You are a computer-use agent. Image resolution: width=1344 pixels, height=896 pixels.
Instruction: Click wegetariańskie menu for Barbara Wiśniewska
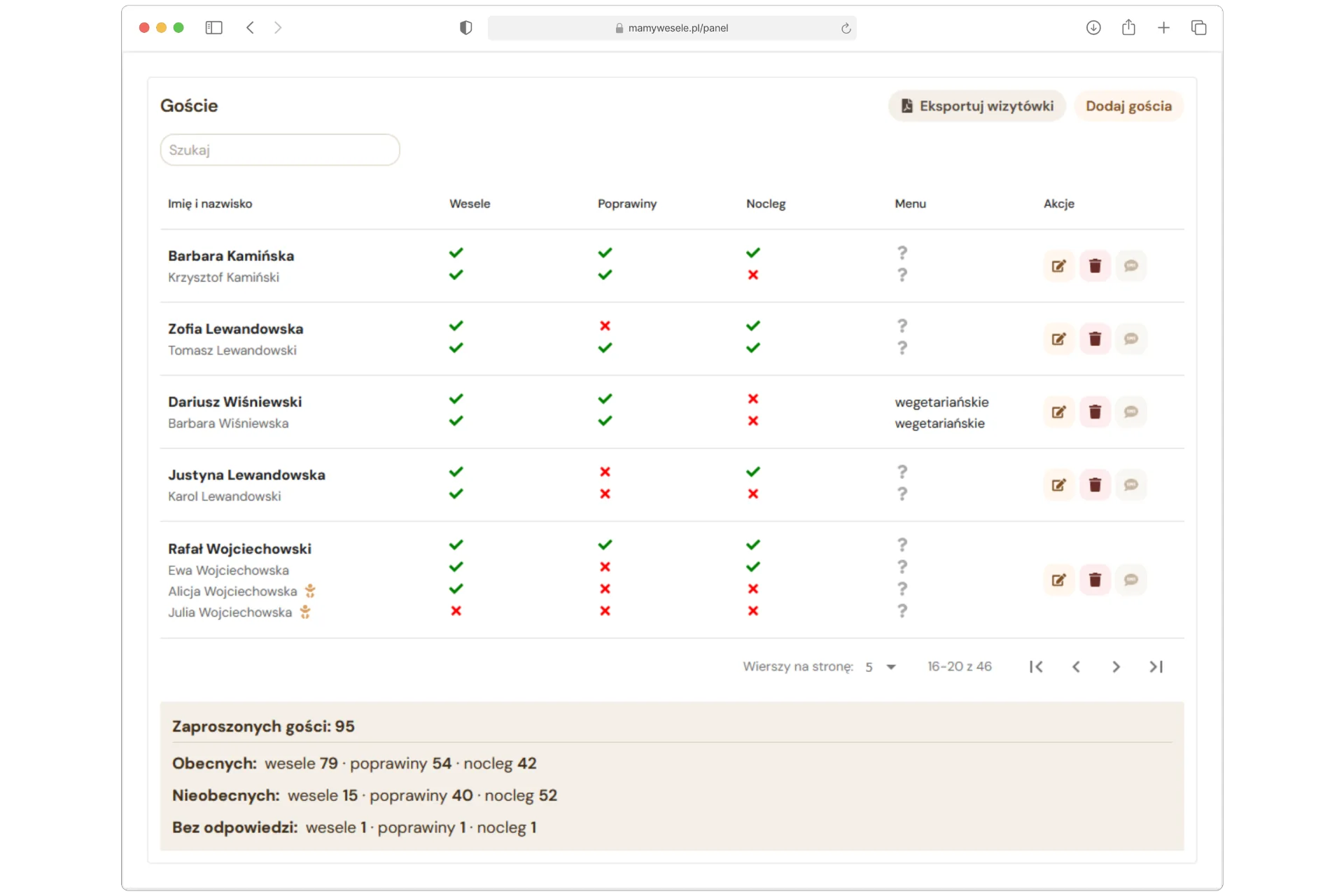point(939,423)
